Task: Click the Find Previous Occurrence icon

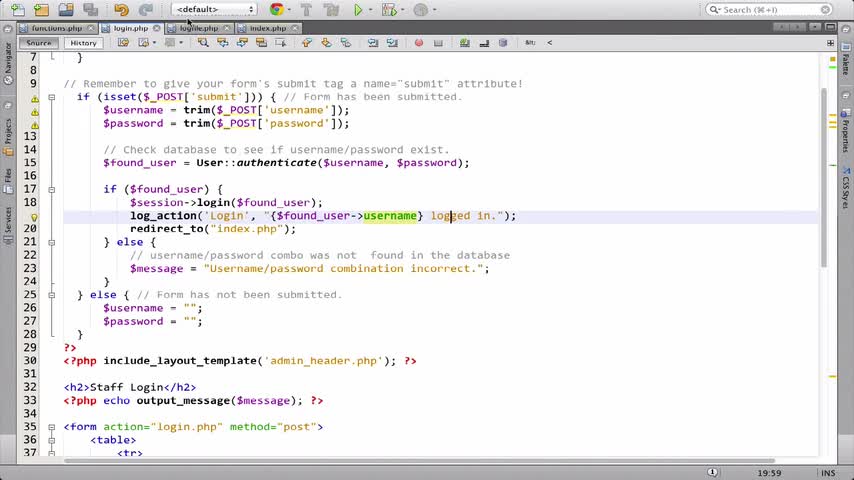Action: coord(222,42)
